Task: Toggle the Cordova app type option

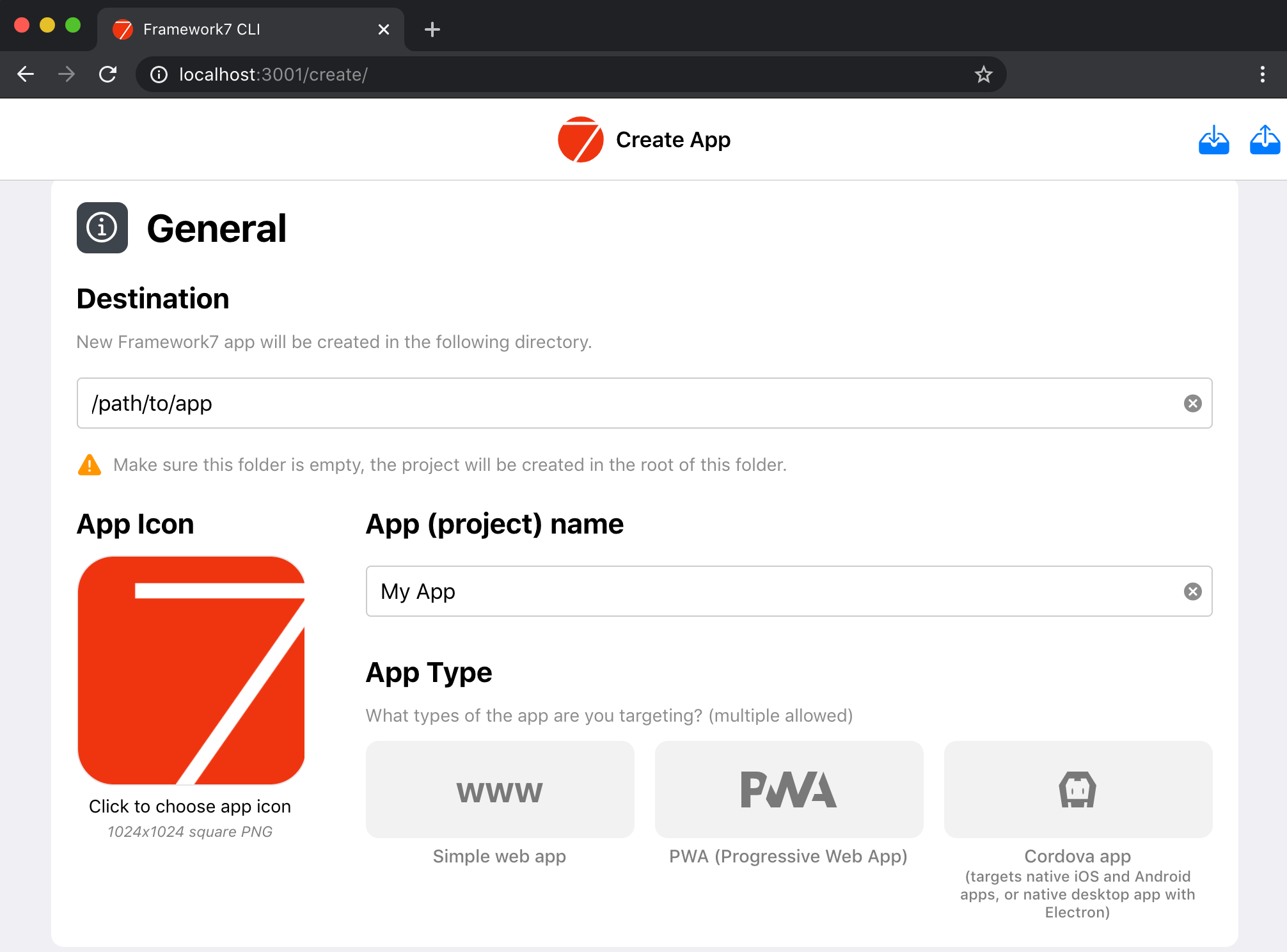Action: click(x=1078, y=789)
